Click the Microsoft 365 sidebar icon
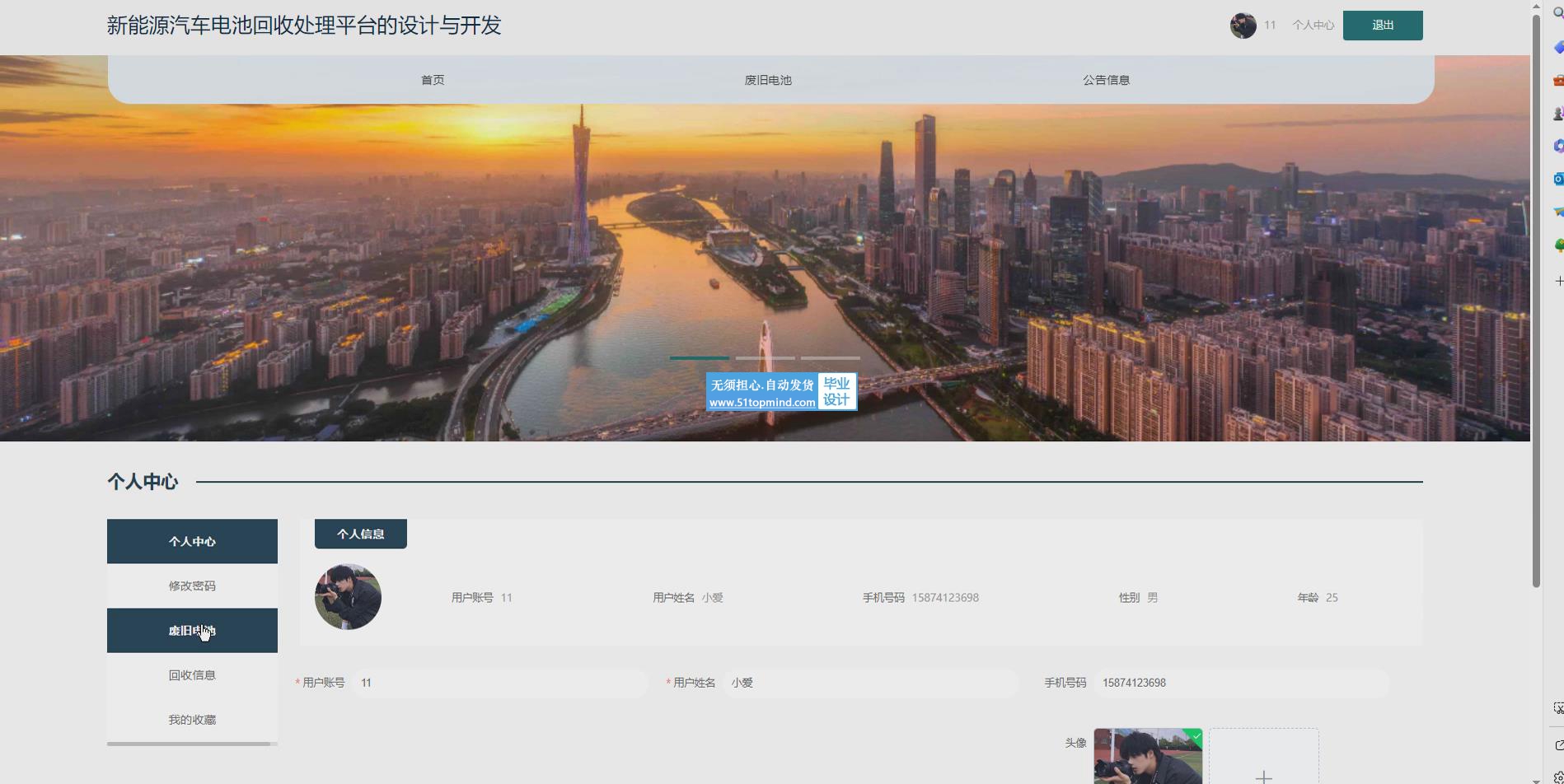 point(1557,146)
